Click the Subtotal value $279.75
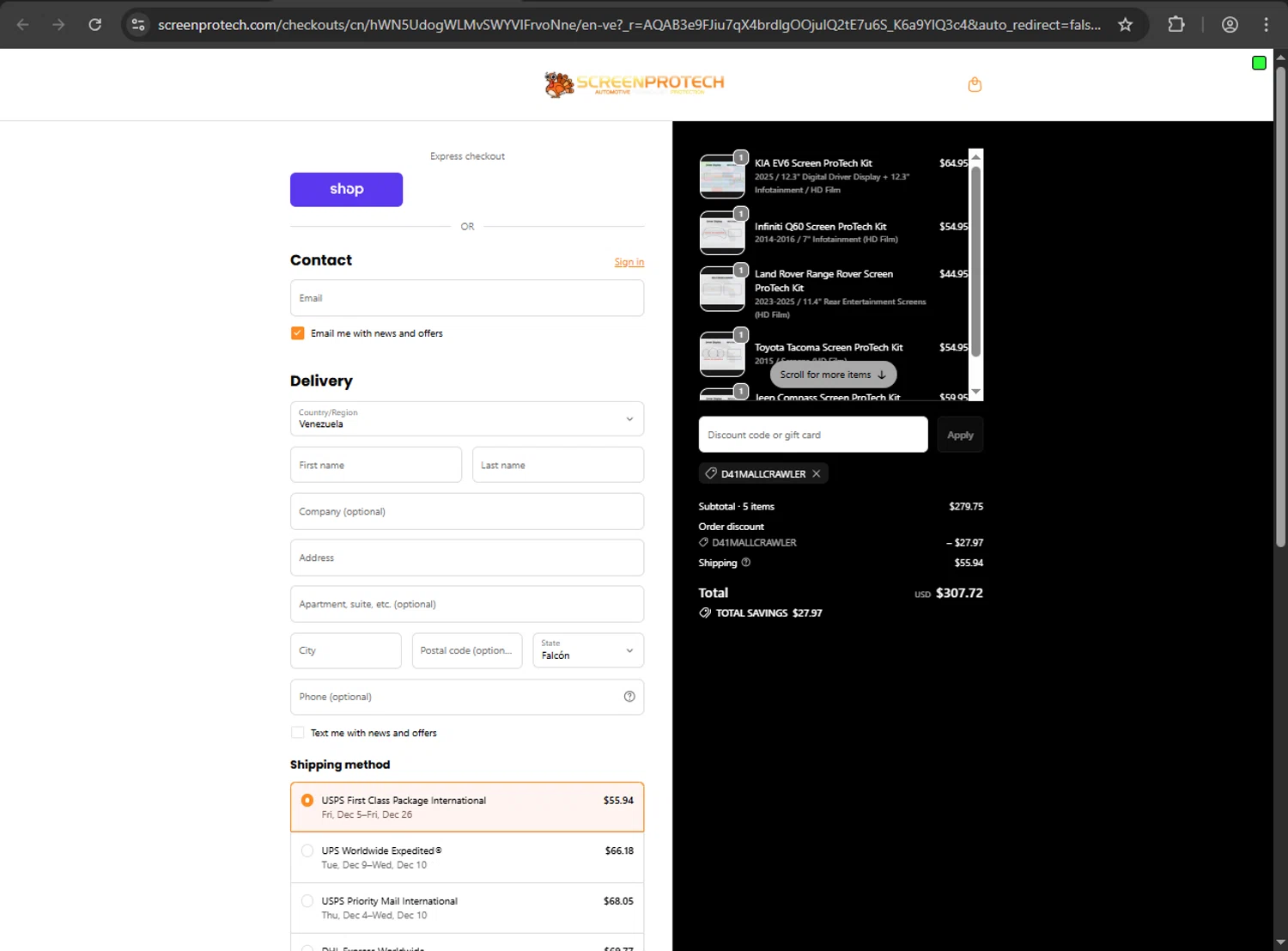Viewport: 1288px width, 951px height. 966,507
